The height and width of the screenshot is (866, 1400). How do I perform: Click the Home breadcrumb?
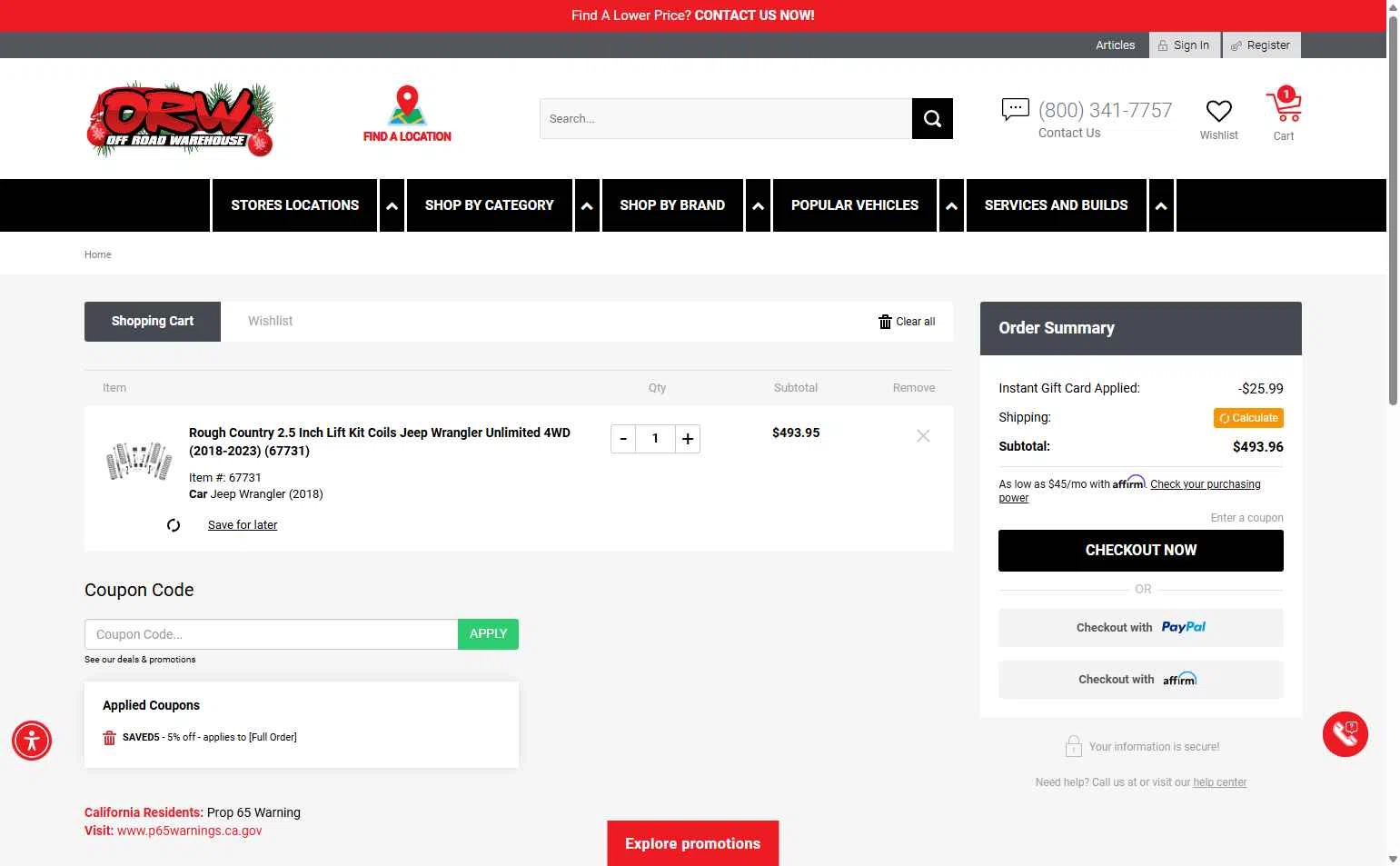point(98,255)
